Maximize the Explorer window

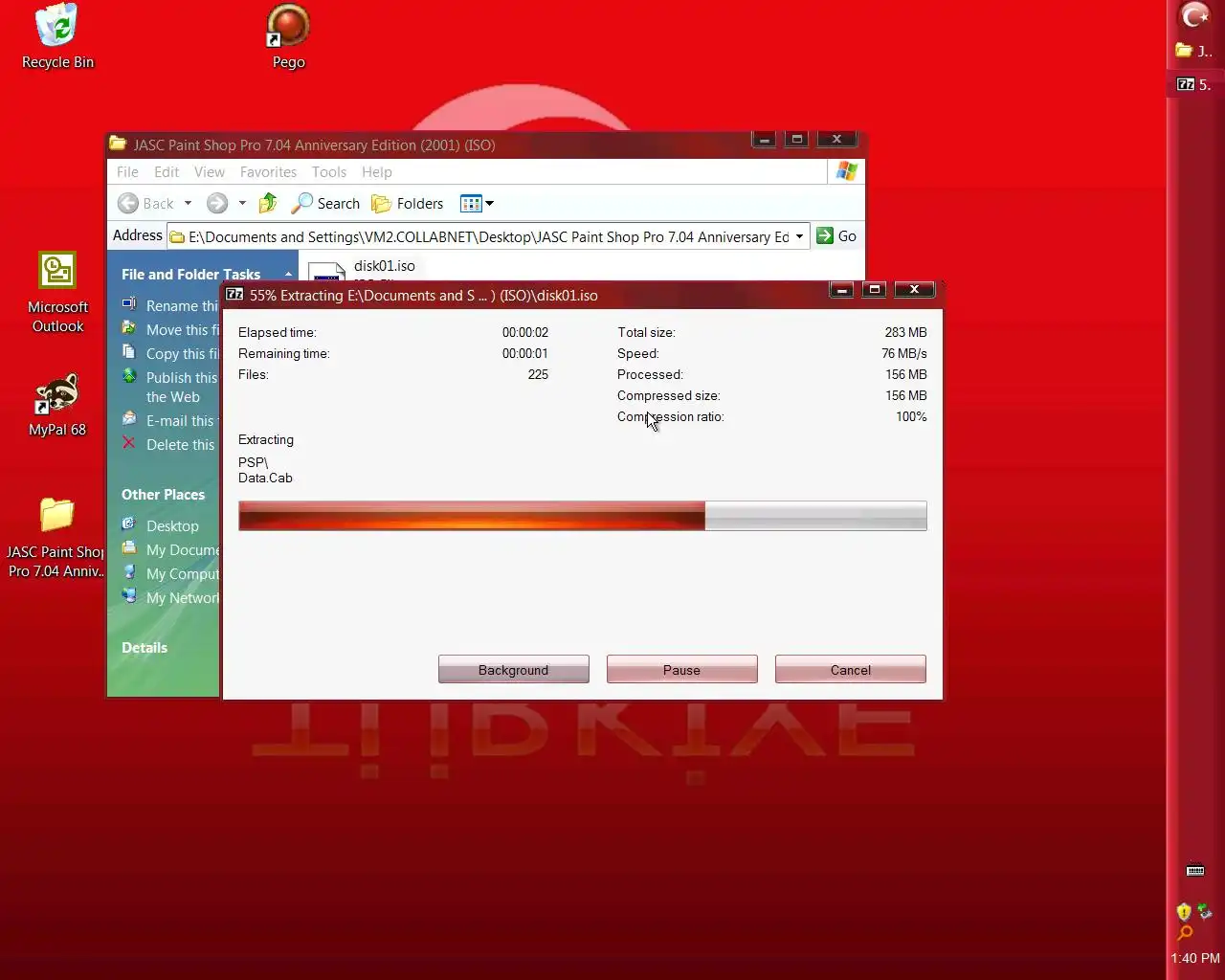tap(796, 140)
